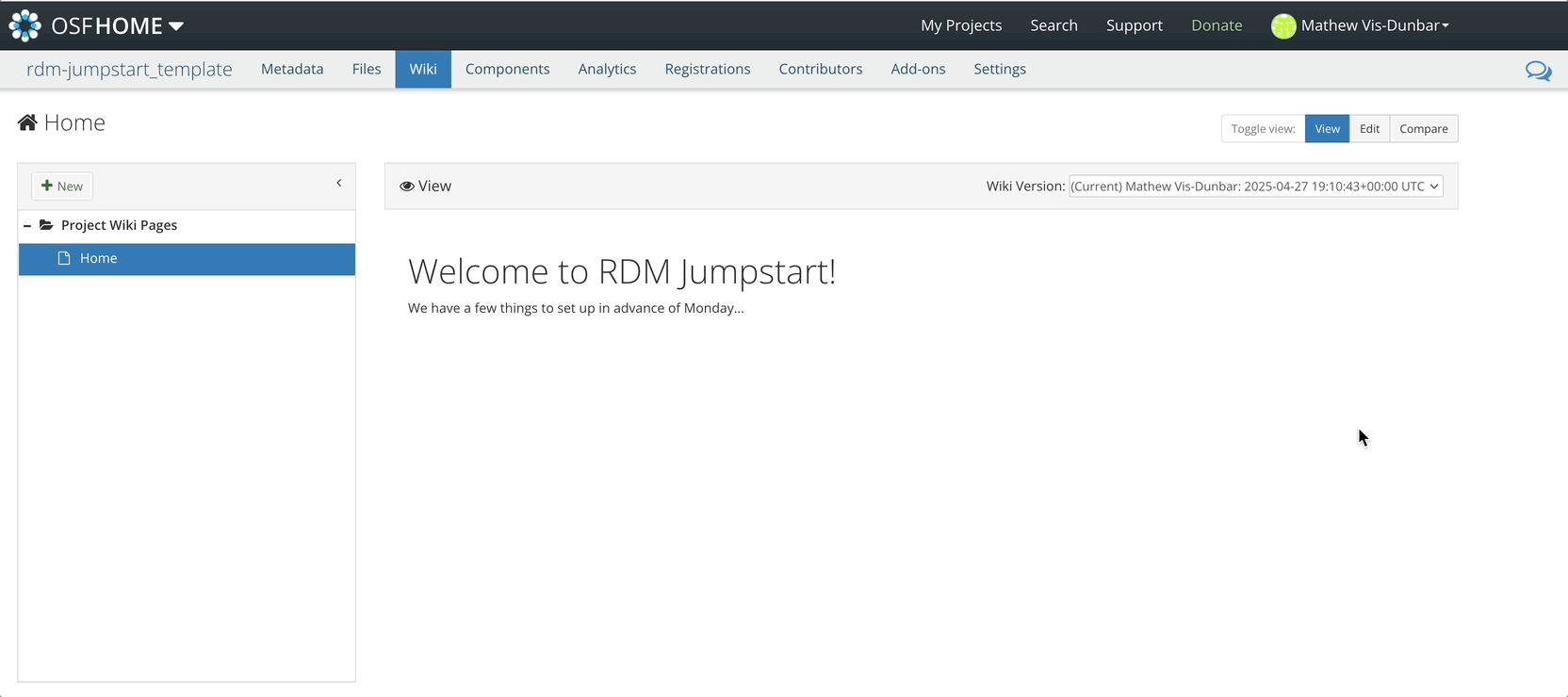Screen dimensions: 1568x697
Task: Open the Mathew Vis-Dunbar account menu
Action: click(1374, 25)
